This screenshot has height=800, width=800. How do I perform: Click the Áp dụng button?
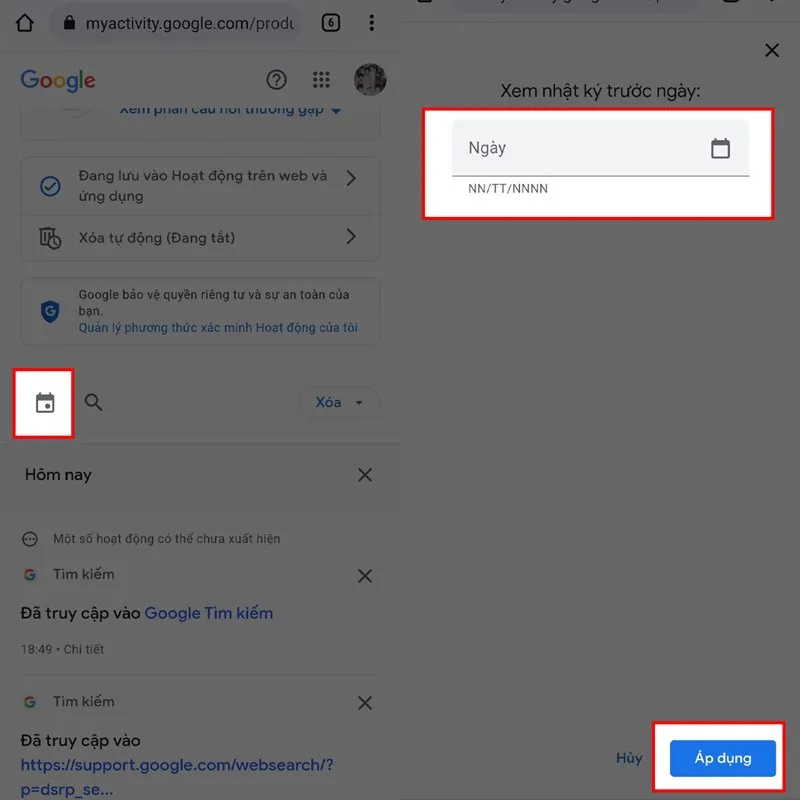click(722, 758)
